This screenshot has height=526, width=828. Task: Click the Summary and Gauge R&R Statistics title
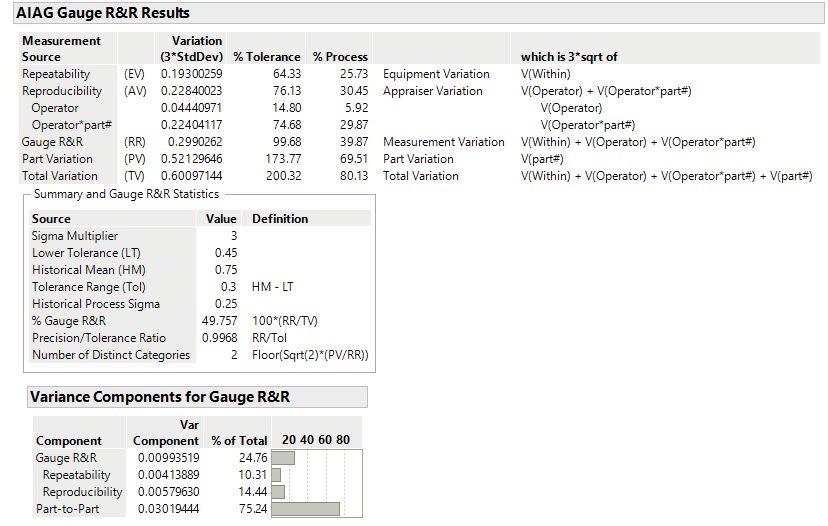(126, 194)
